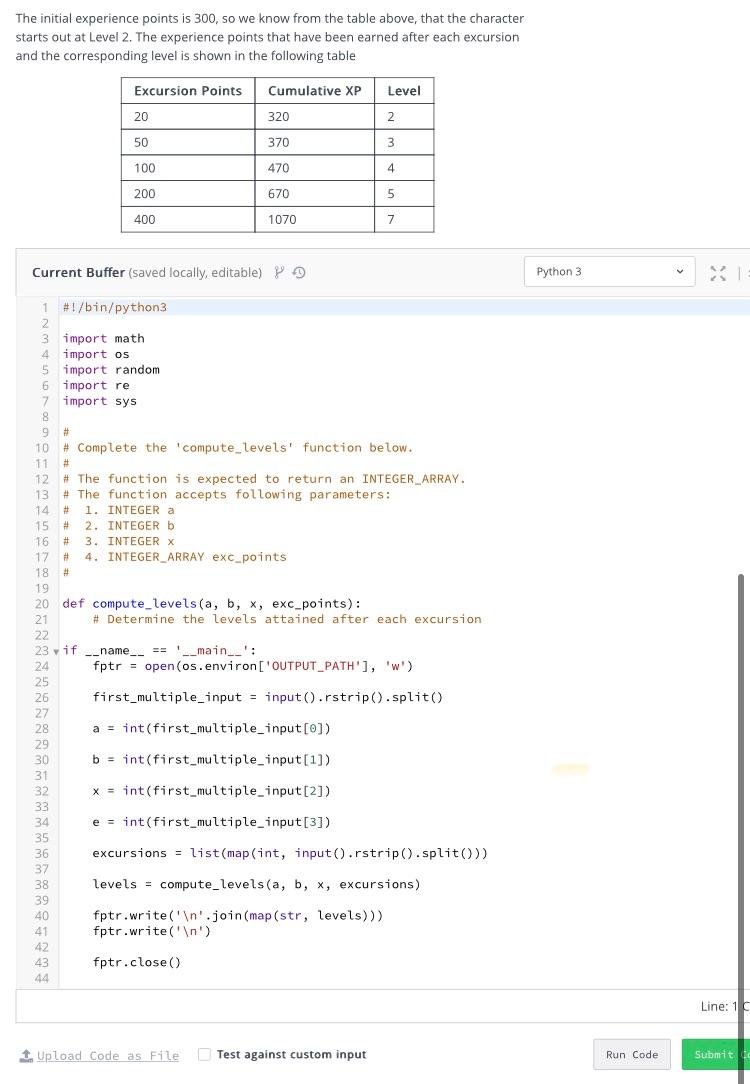This screenshot has height=1084, width=750.
Task: Open the Upload Code as File link
Action: coord(108,1055)
